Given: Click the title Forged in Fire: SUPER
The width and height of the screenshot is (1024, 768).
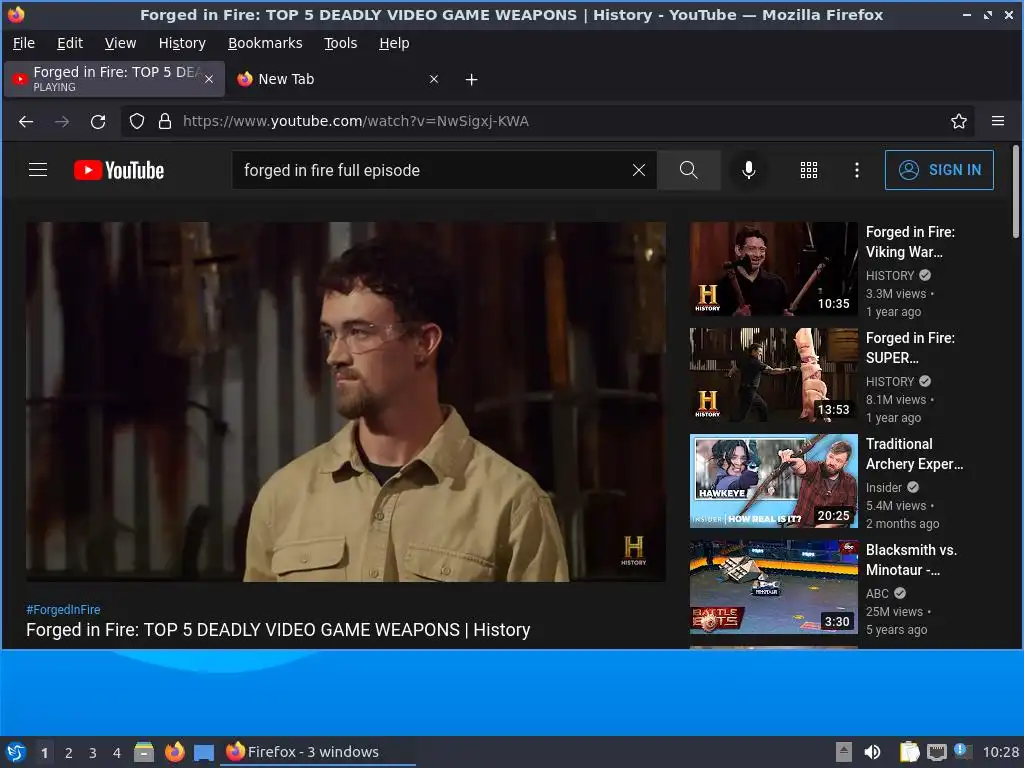Looking at the screenshot, I should click(x=910, y=347).
